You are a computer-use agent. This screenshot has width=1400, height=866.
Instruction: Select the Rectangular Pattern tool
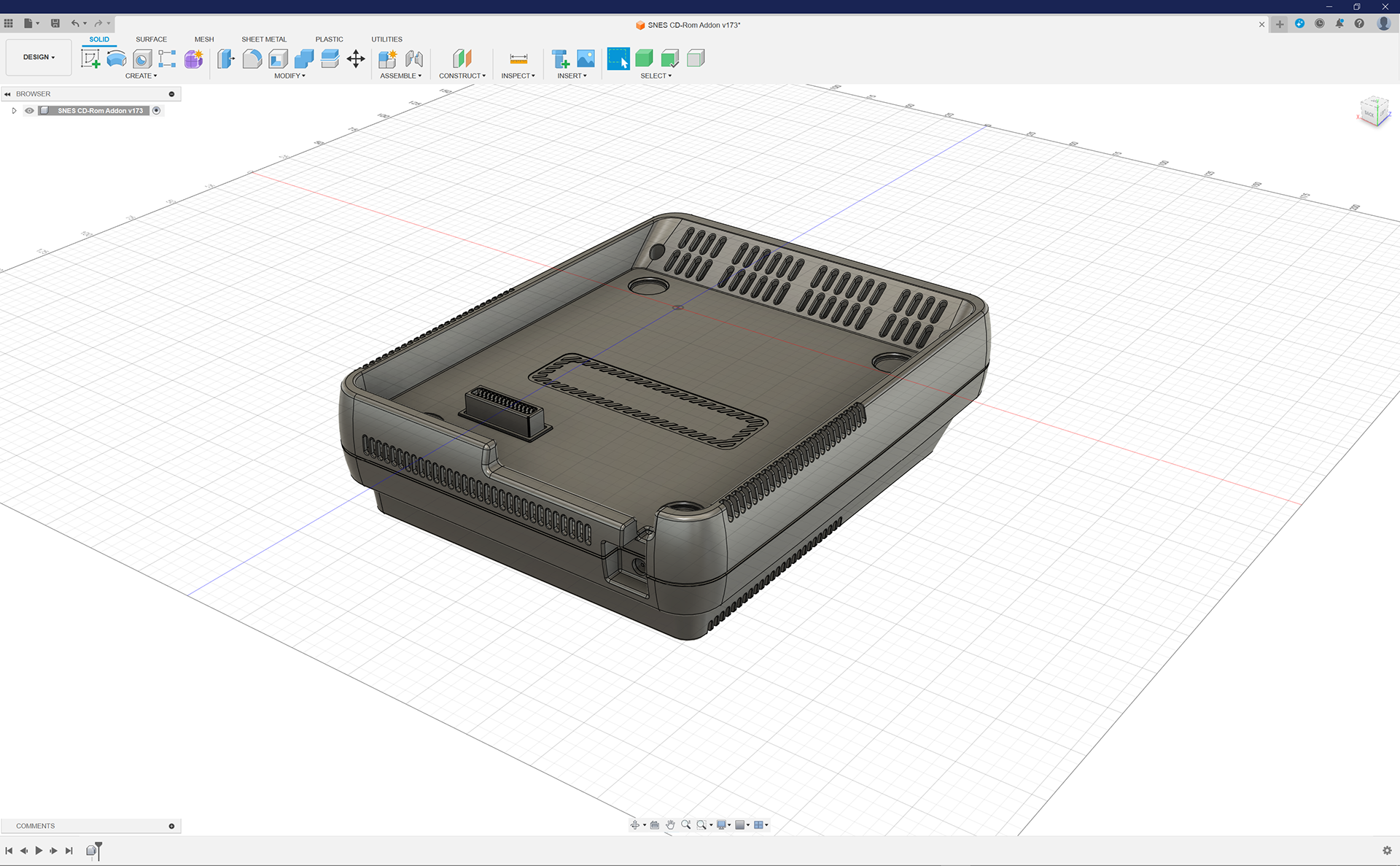click(x=168, y=58)
